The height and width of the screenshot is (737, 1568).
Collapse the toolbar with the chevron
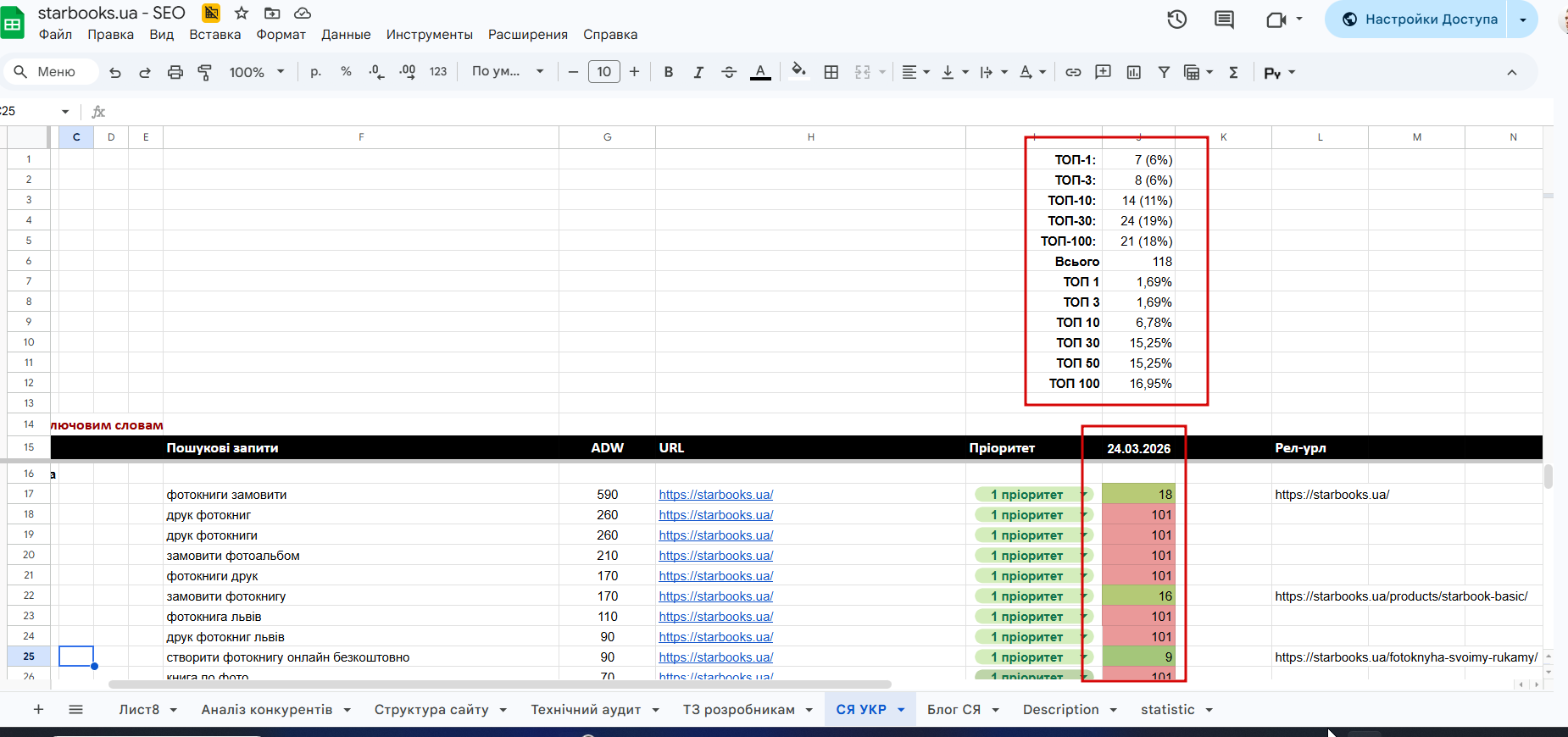click(x=1511, y=73)
